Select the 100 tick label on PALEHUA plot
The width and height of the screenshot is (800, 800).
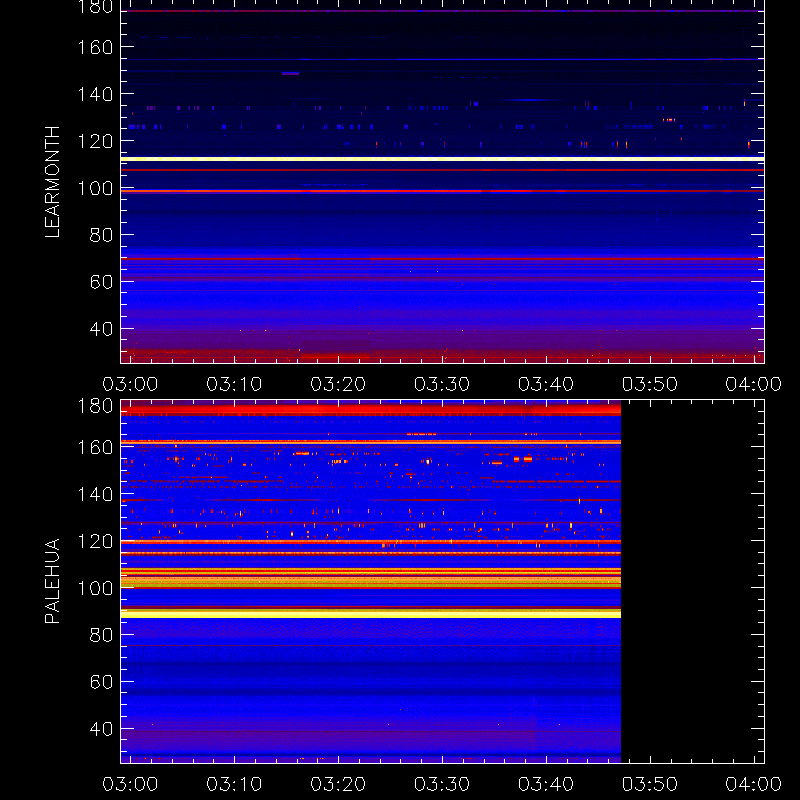tap(95, 589)
